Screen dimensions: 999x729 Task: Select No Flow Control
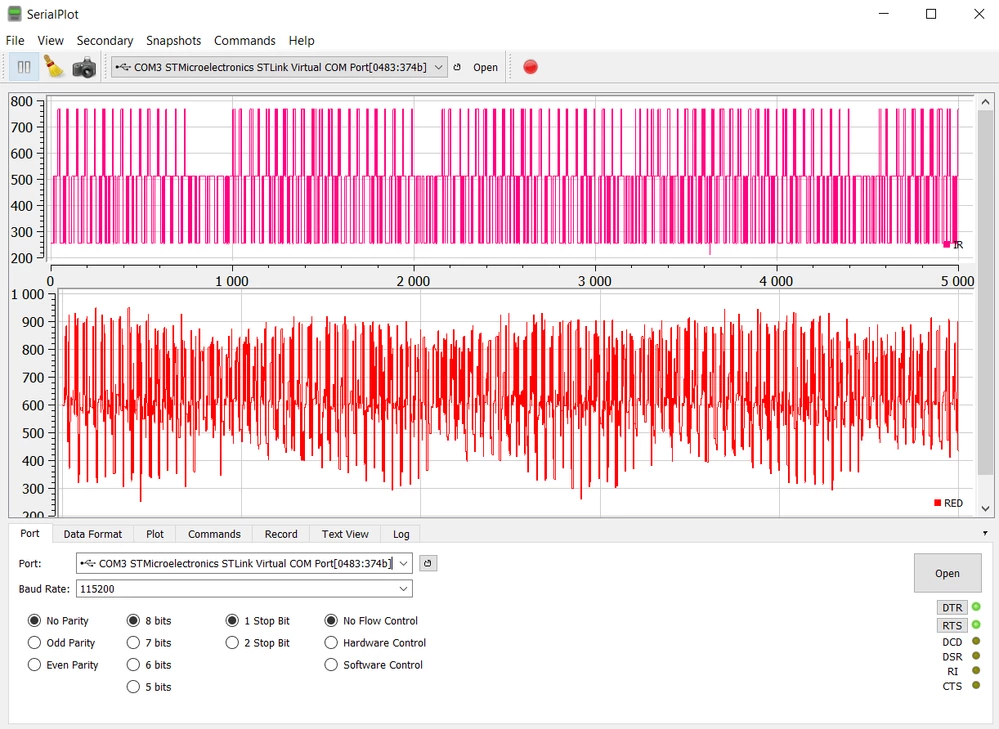371,621
